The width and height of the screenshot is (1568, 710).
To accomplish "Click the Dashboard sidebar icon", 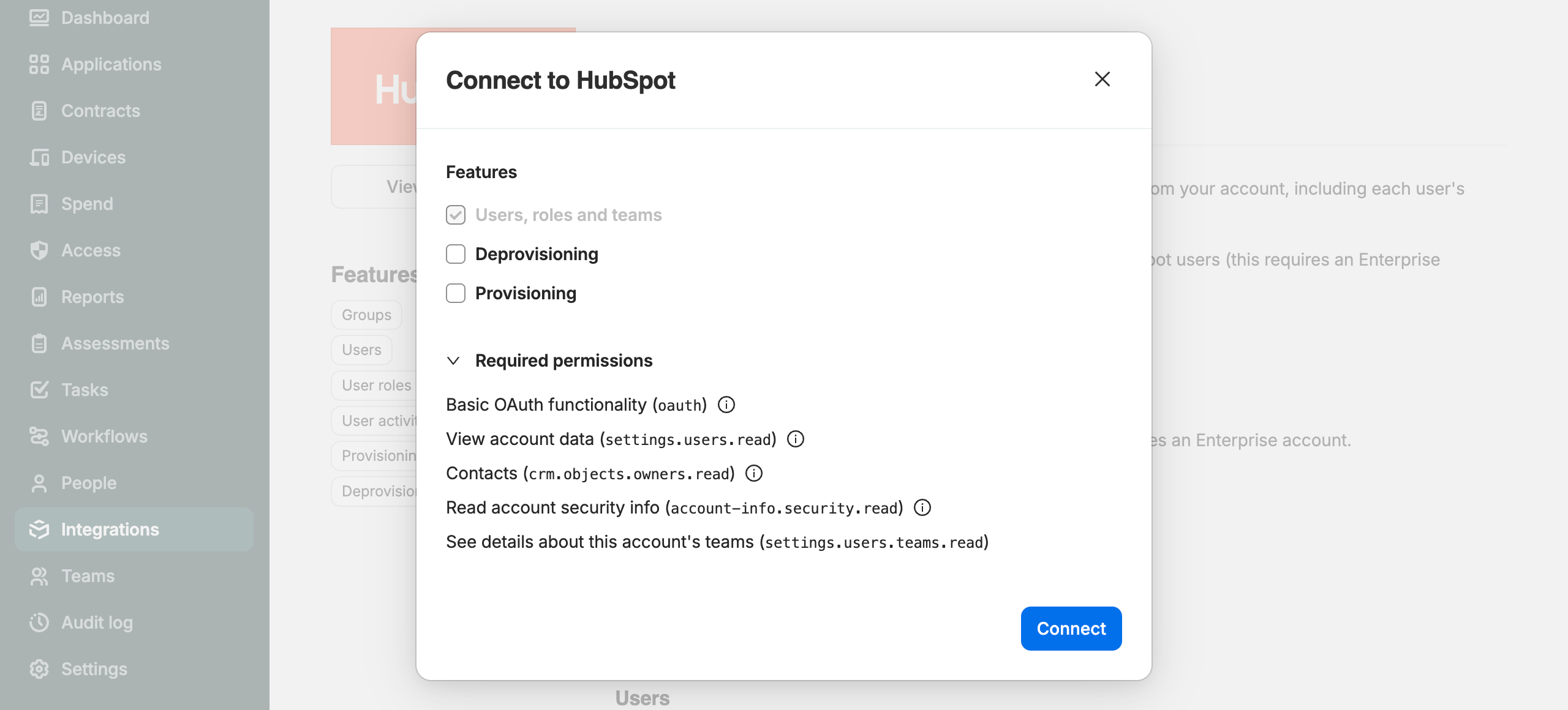I will pyautogui.click(x=39, y=18).
